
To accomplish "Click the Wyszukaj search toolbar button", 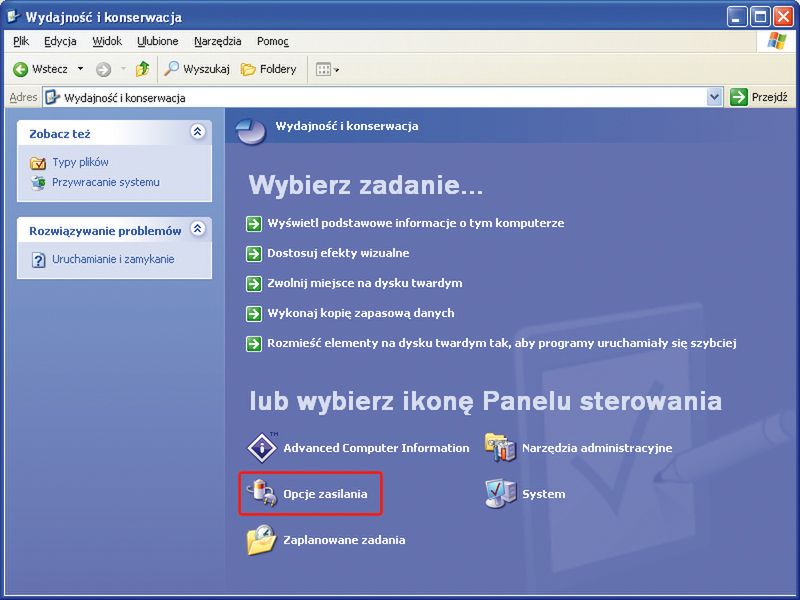I will pyautogui.click(x=197, y=69).
